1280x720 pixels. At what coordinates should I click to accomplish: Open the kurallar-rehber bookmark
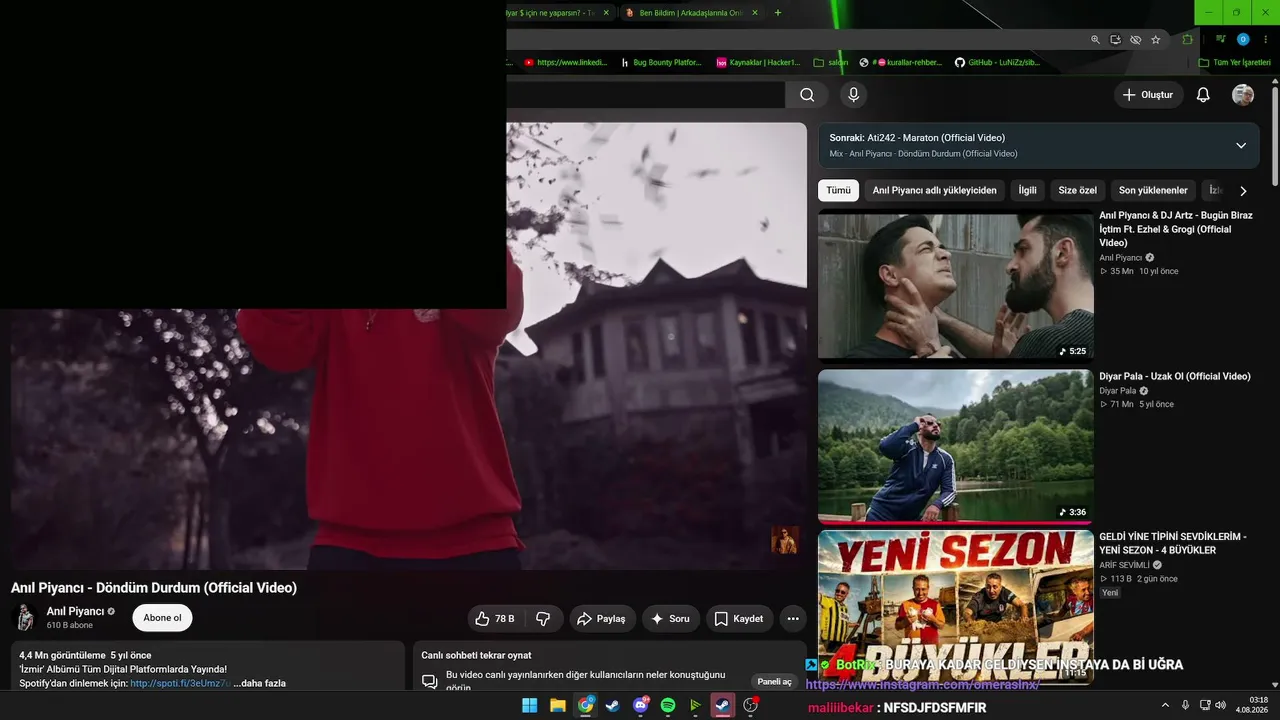pyautogui.click(x=900, y=62)
